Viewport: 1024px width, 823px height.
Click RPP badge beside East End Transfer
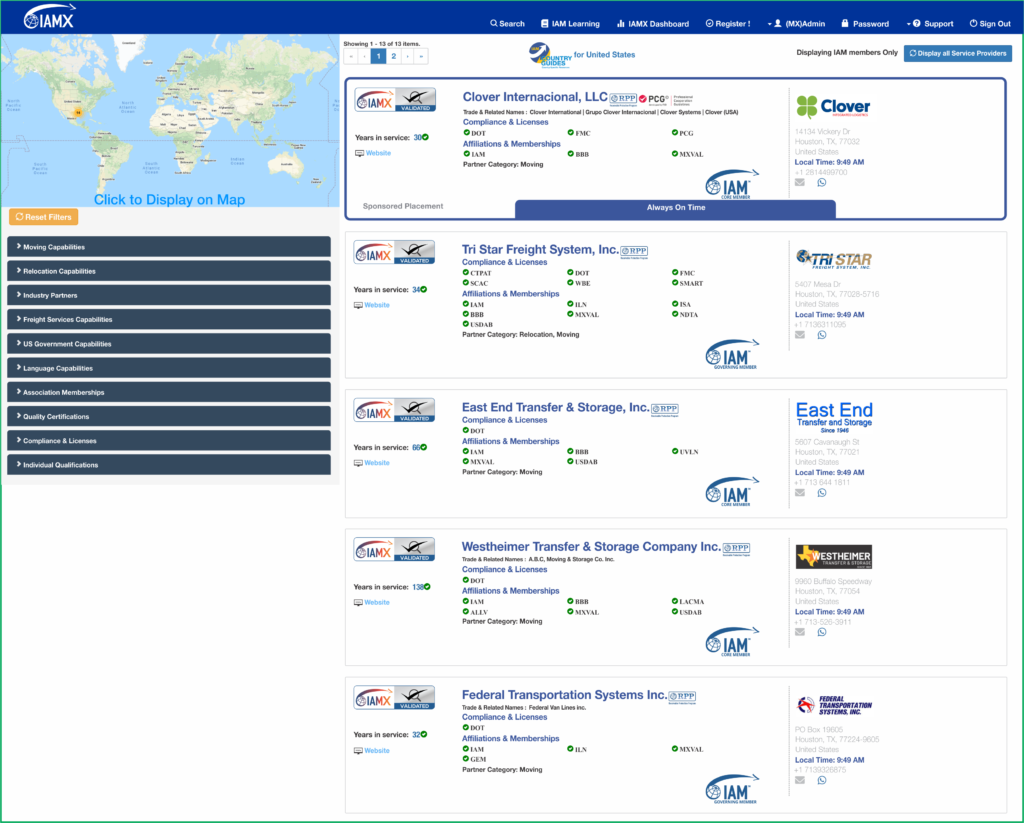click(665, 410)
